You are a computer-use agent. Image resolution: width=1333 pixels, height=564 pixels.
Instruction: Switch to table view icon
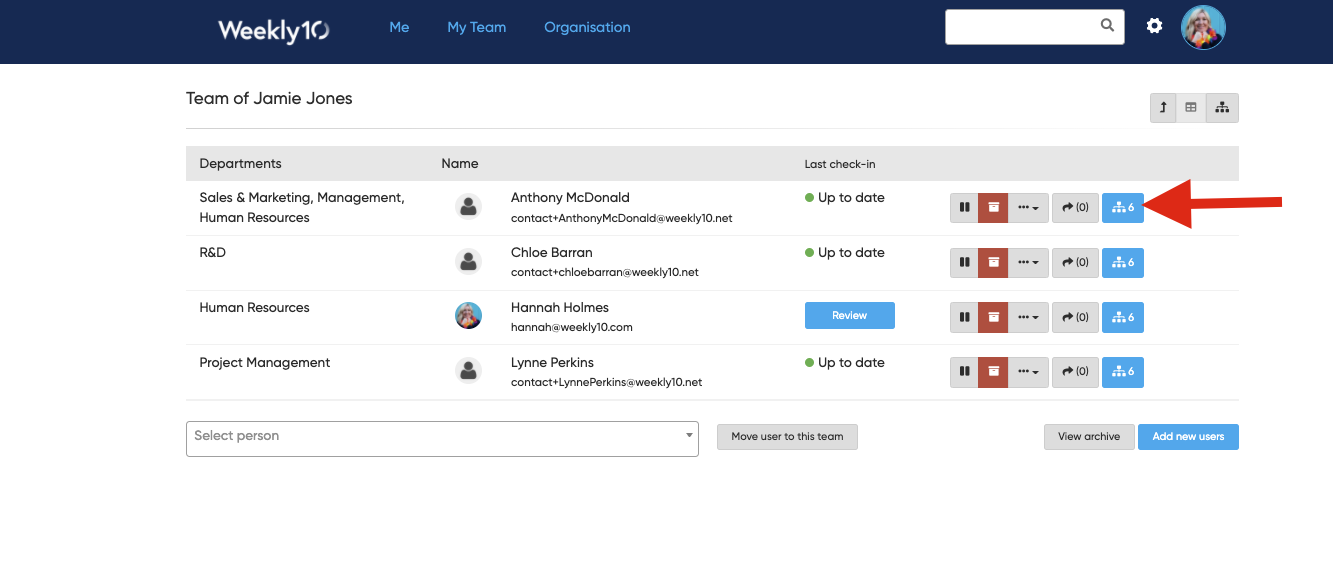click(x=1191, y=107)
